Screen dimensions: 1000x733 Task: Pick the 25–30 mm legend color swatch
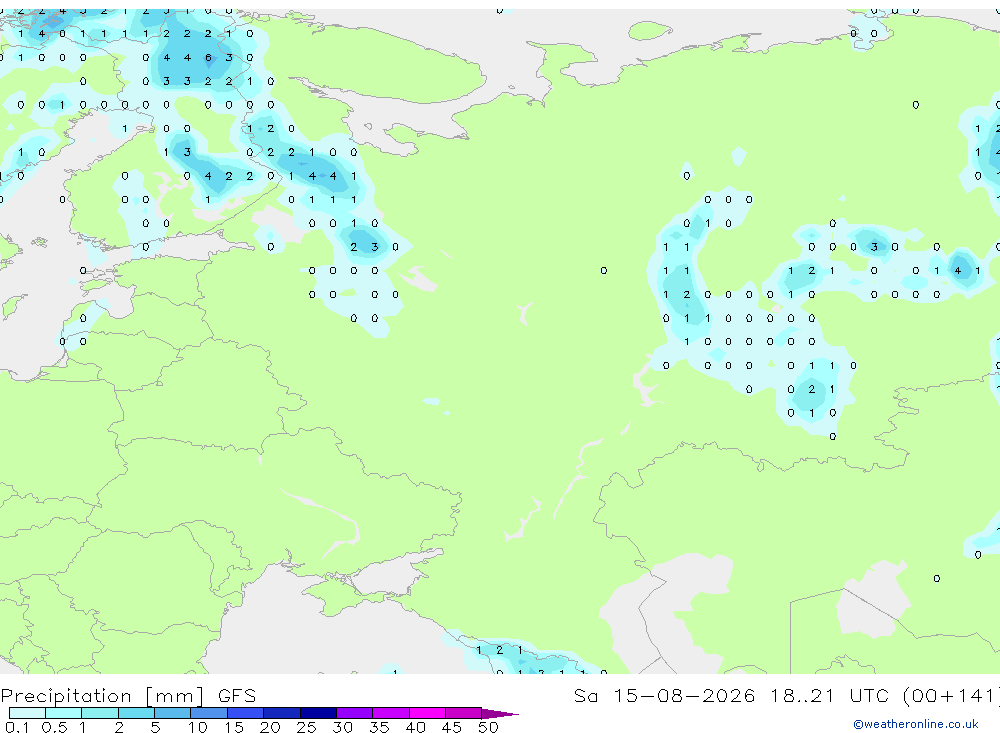pos(318,713)
